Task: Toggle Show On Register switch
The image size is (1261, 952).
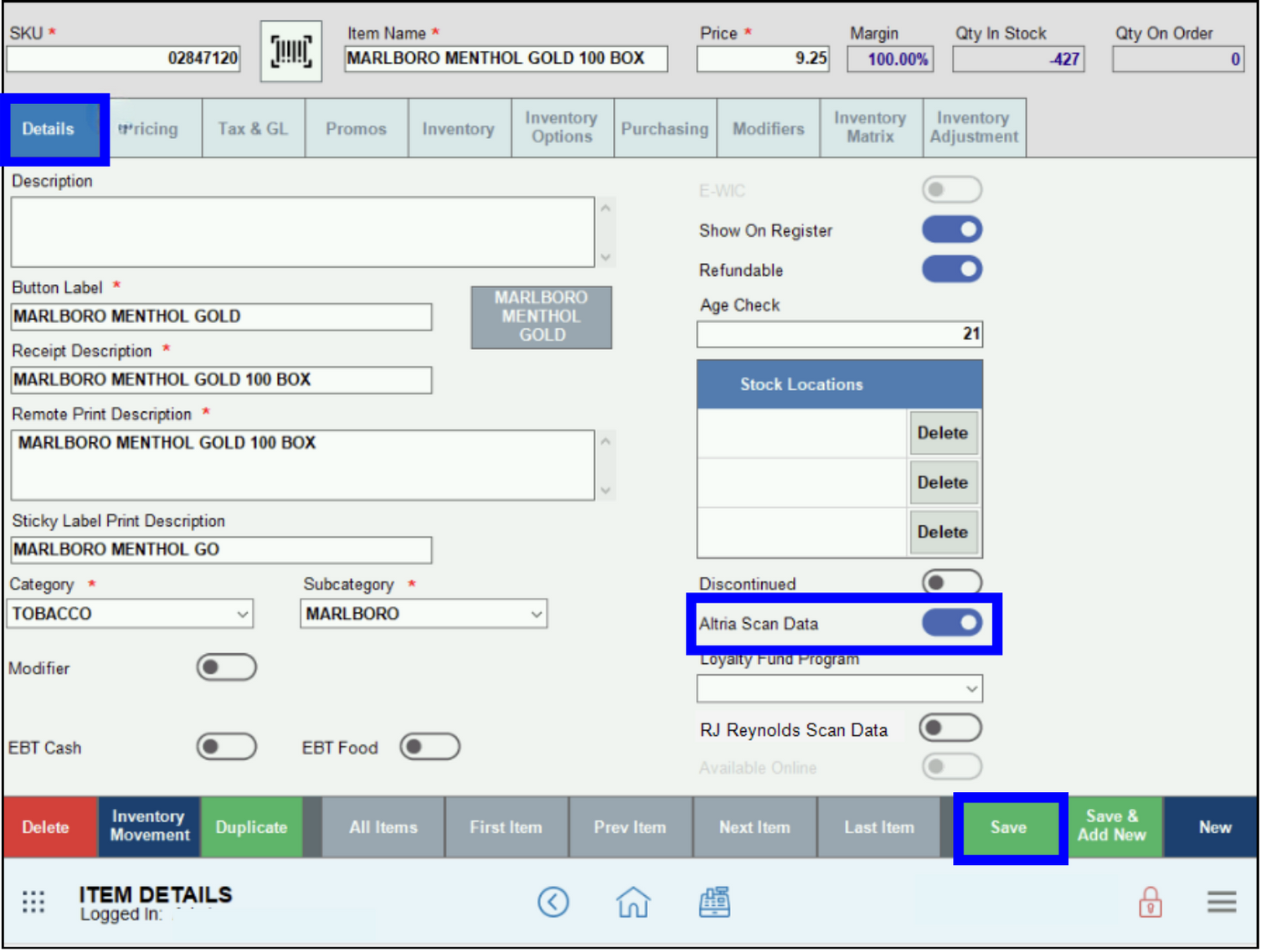Action: 952,229
